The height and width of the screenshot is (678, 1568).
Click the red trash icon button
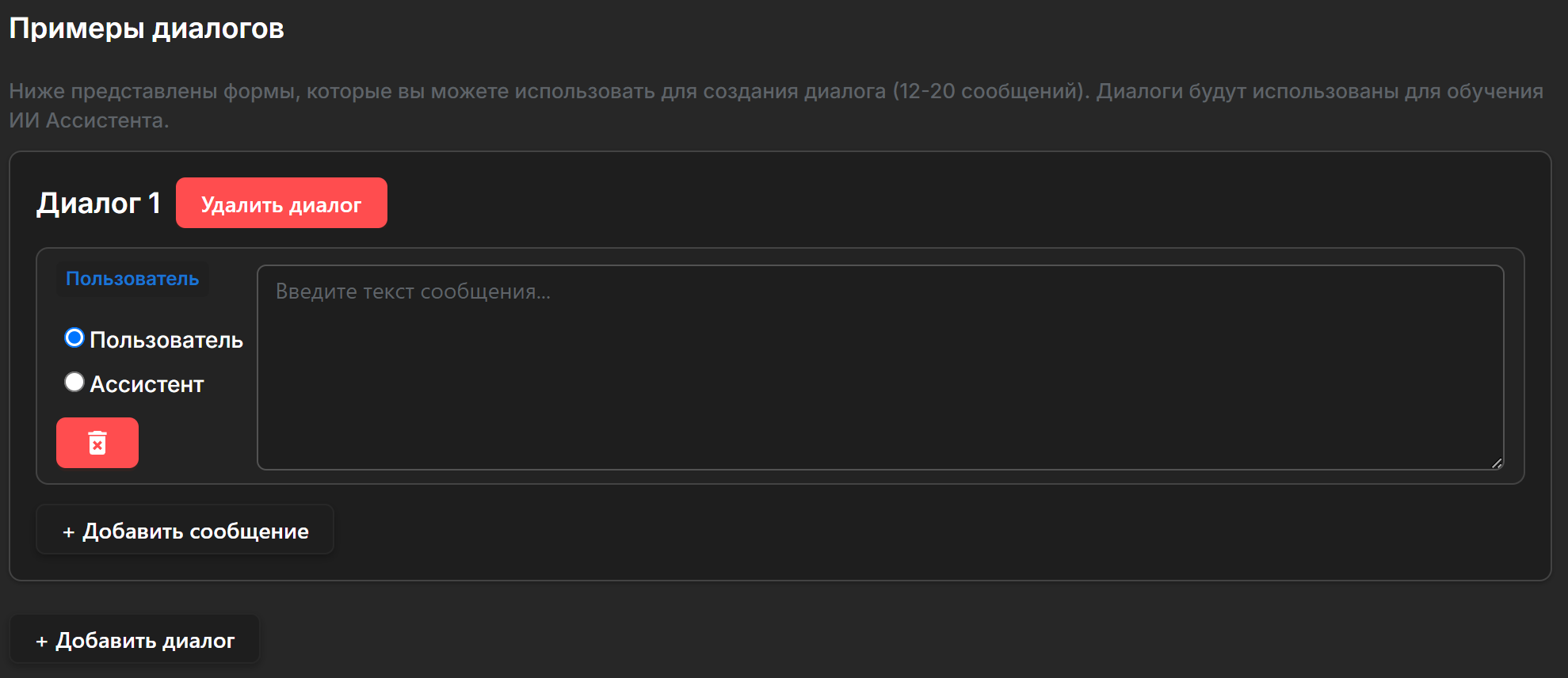pyautogui.click(x=97, y=443)
